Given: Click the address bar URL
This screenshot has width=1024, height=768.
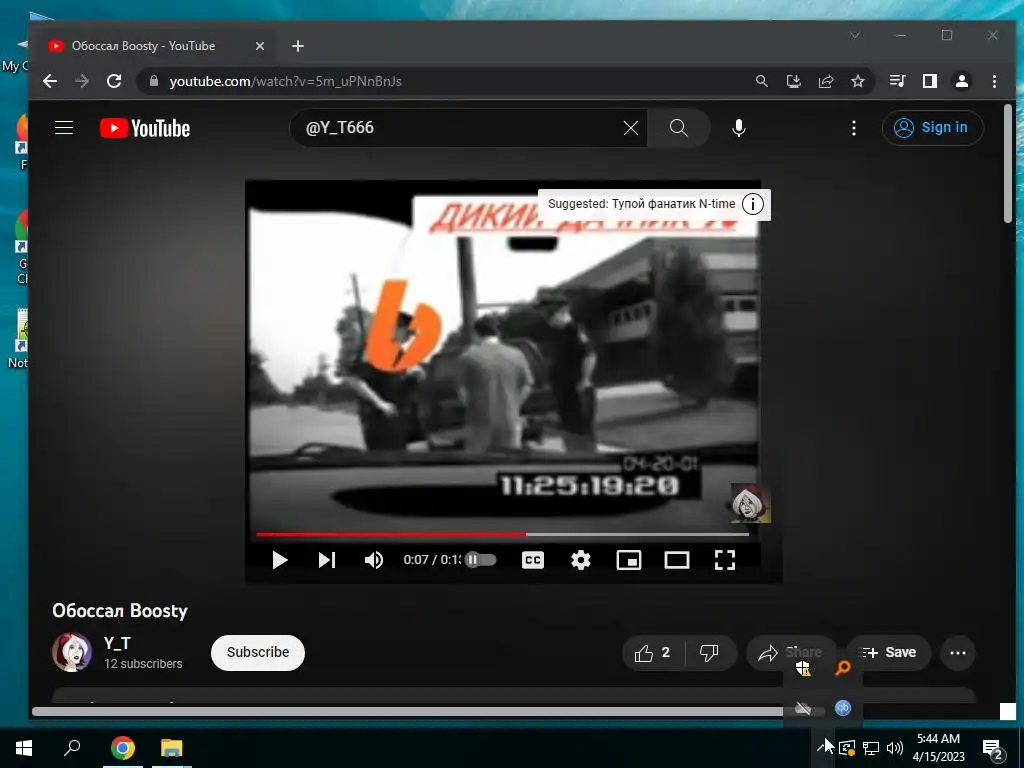Looking at the screenshot, I should point(285,82).
